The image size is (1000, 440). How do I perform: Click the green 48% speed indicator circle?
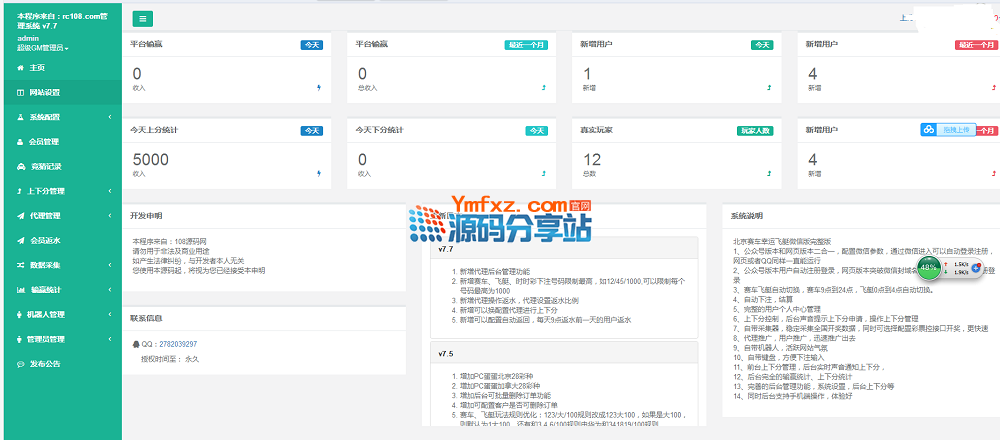coord(930,268)
